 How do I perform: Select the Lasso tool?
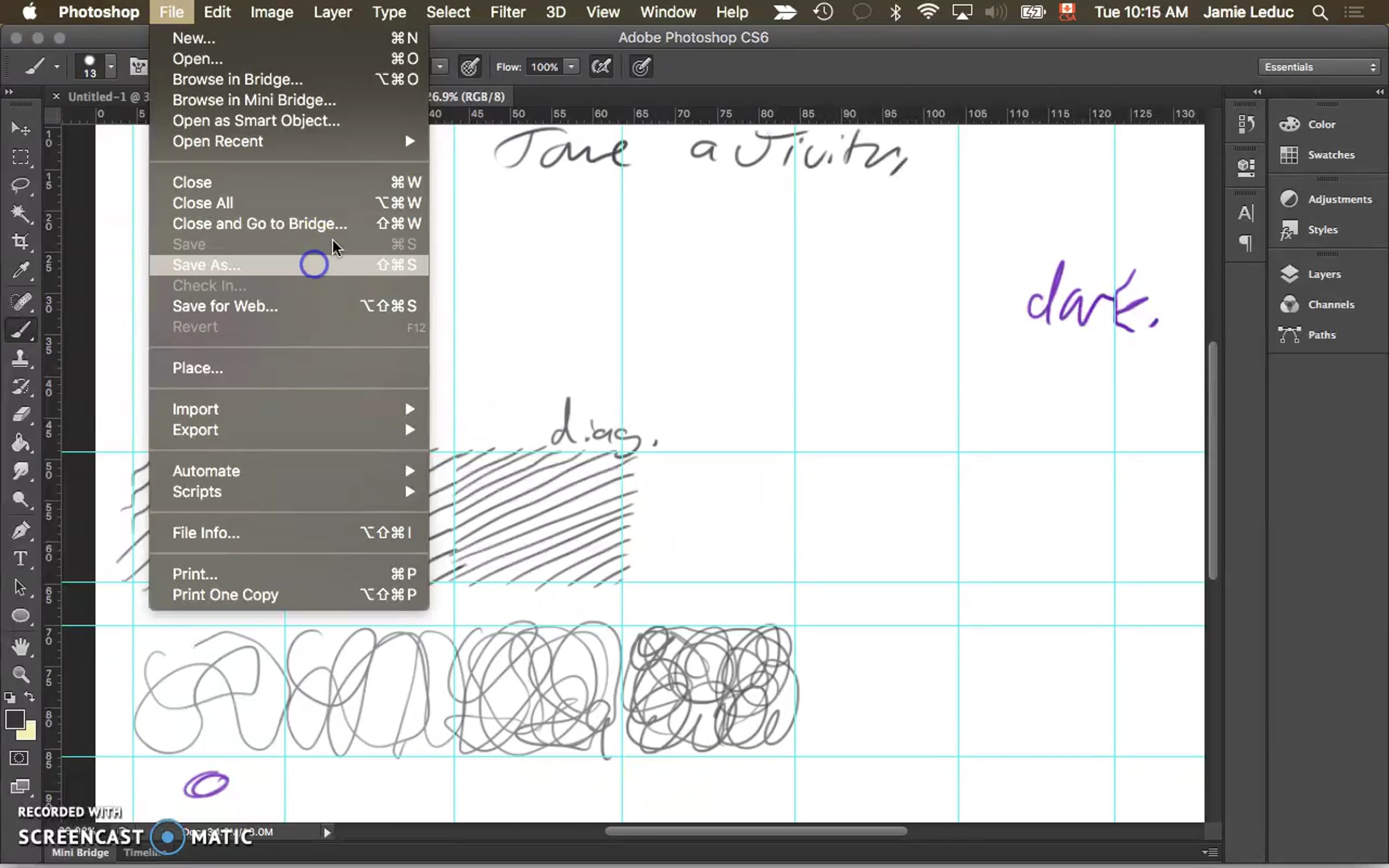click(20, 185)
